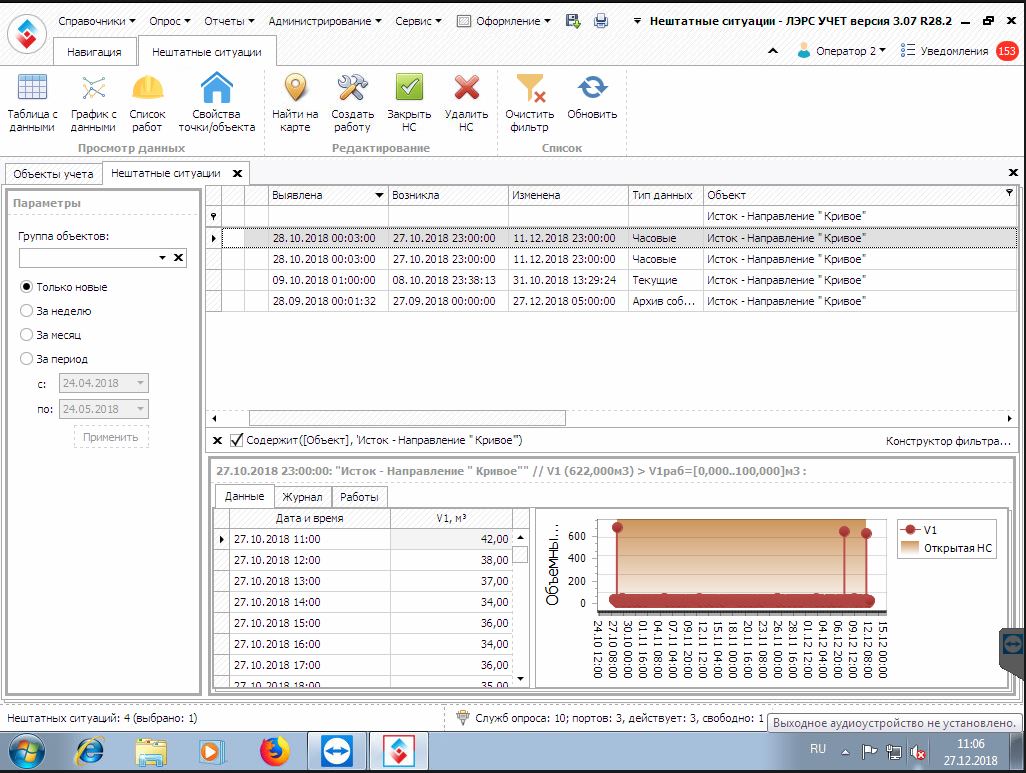Collapse the ribbon with the up arrow
Image resolution: width=1026 pixels, height=773 pixels.
[773, 51]
